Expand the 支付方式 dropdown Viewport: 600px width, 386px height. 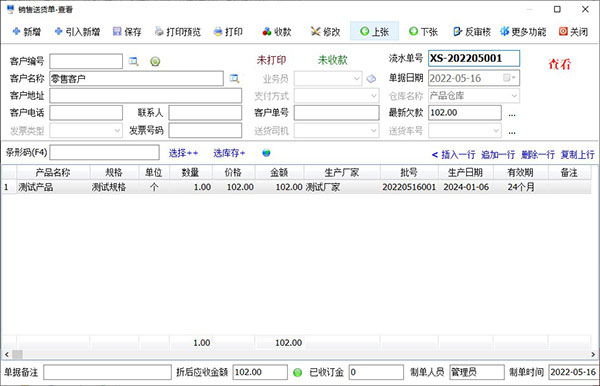[x=374, y=96]
